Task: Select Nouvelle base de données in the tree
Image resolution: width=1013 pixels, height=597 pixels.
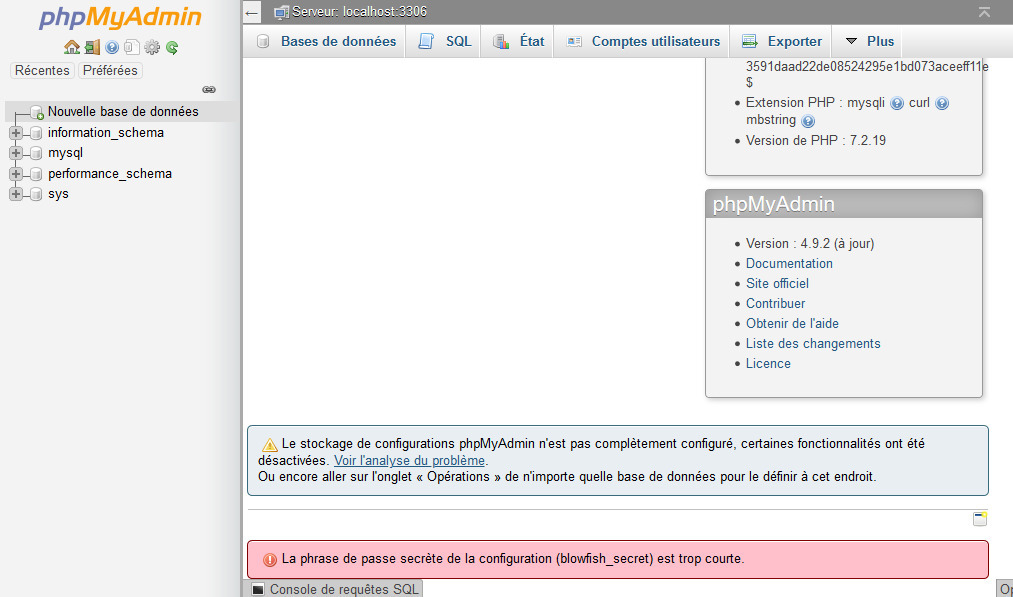Action: 123,112
